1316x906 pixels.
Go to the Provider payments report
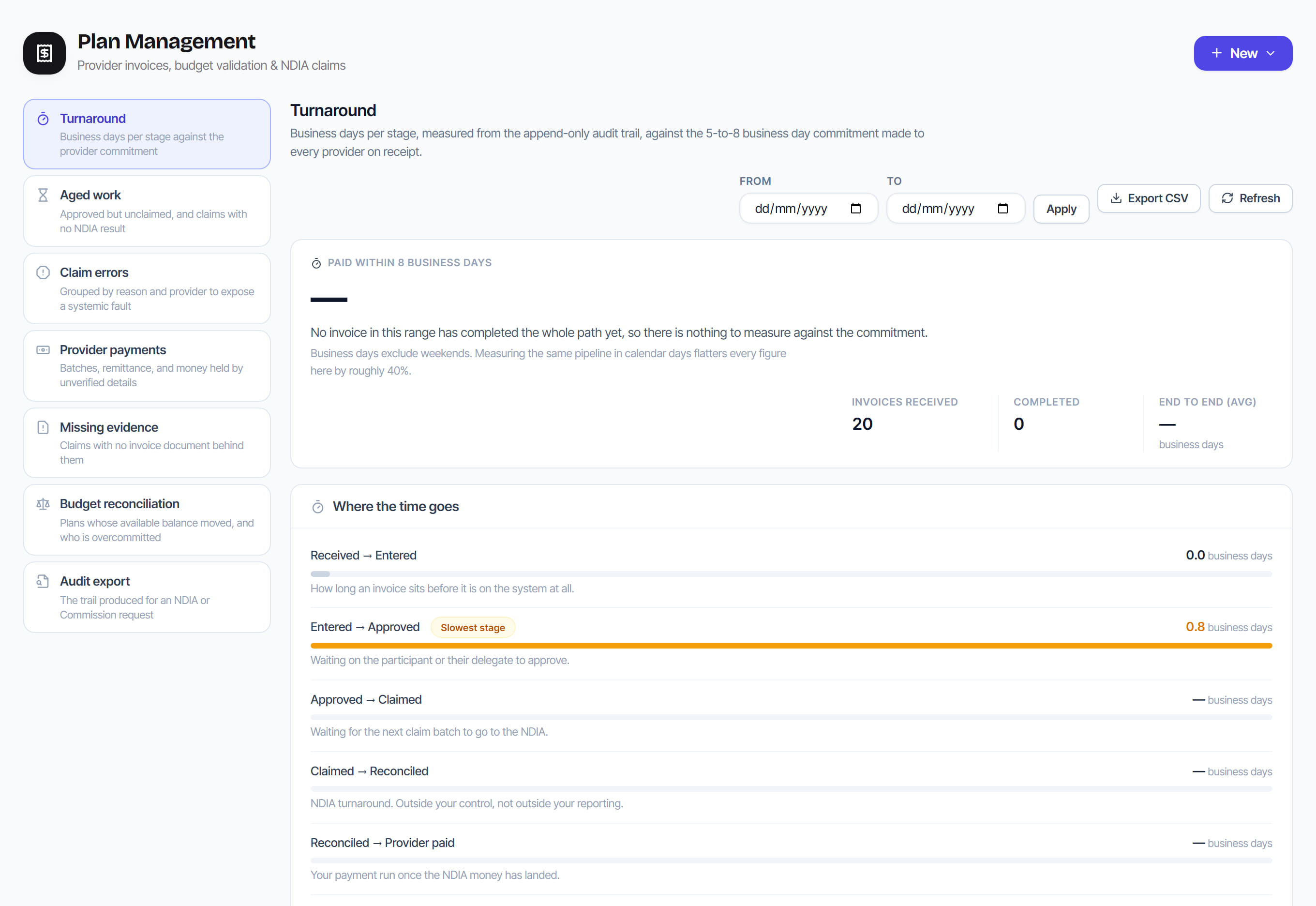[147, 365]
